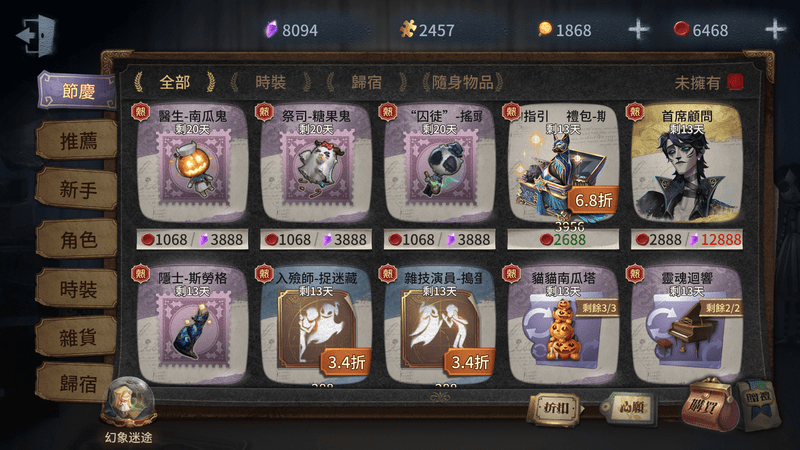Open the 幻象迷途 snow globe icon
Screen dimensions: 800x450
(x=128, y=403)
